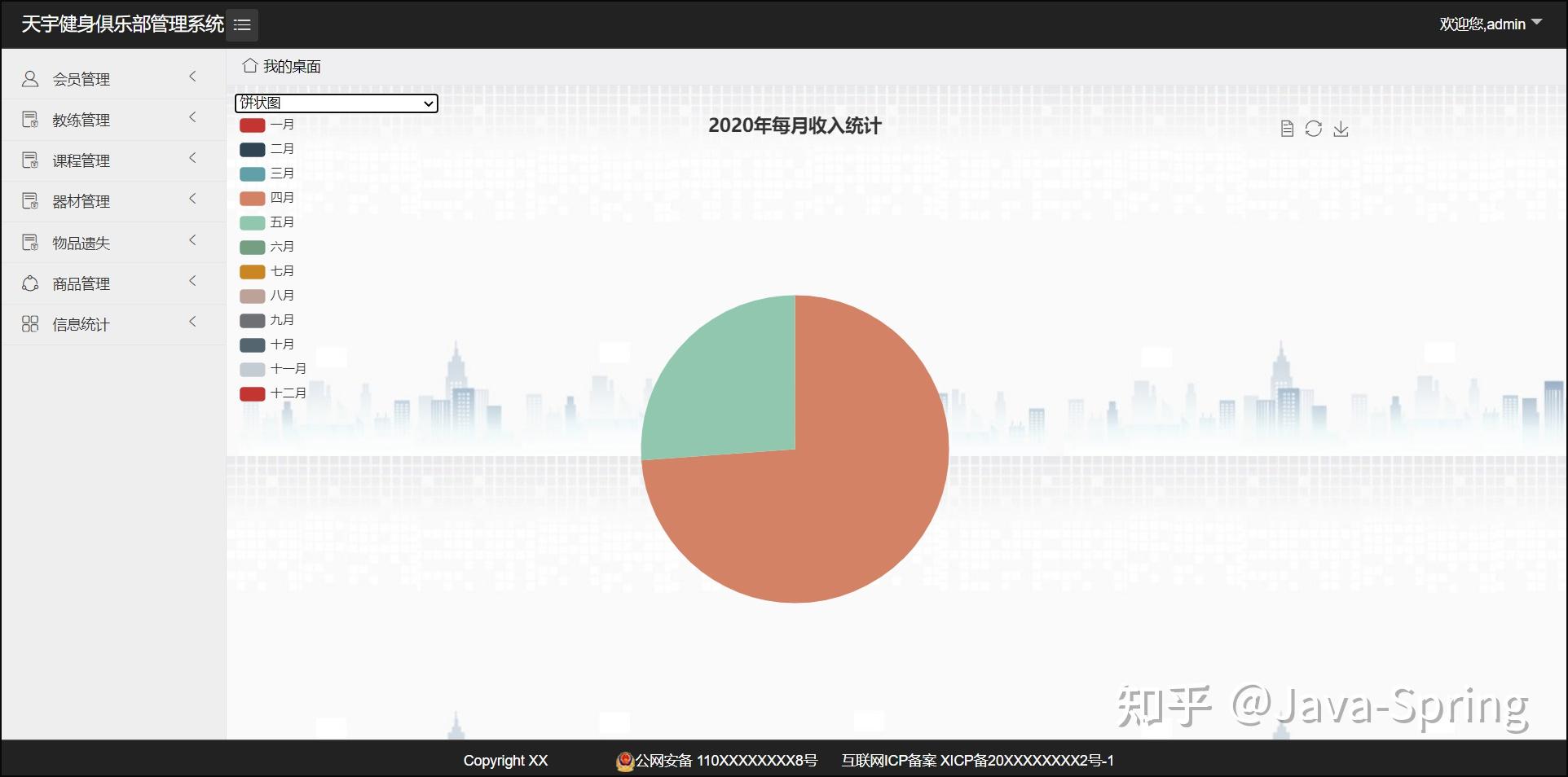Viewport: 1568px width, 777px height.
Task: Click the 我的桌面 breadcrumb home link
Action: pyautogui.click(x=280, y=65)
